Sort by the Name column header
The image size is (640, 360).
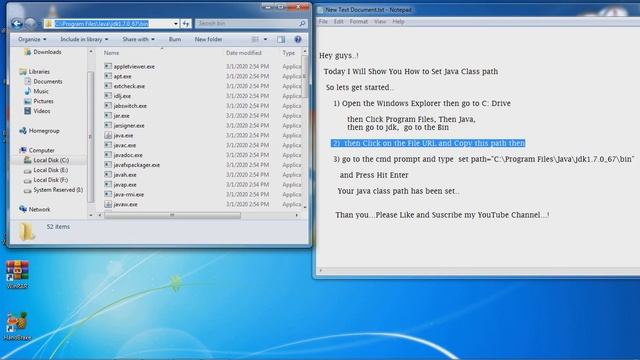pos(111,53)
